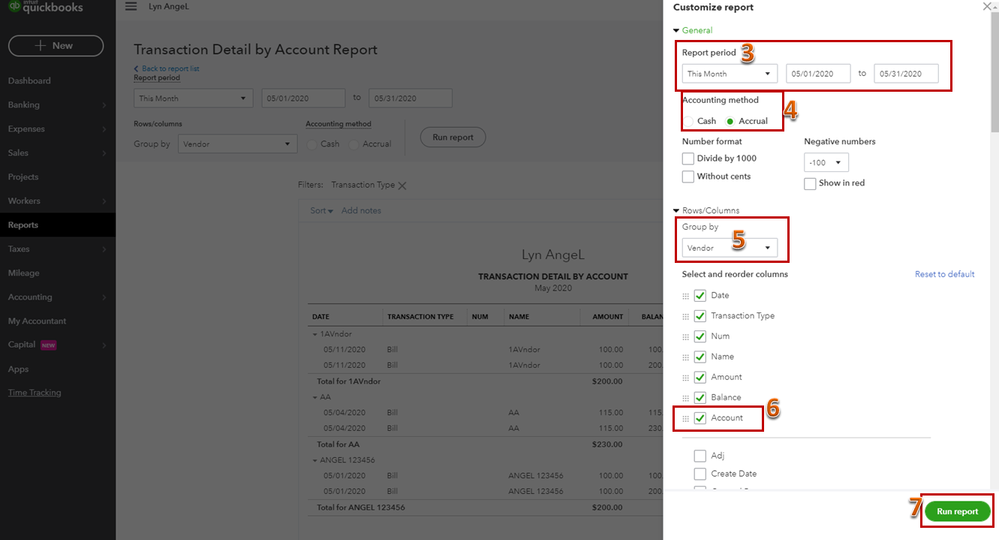The width and height of the screenshot is (999, 540).
Task: Grab the drag handle for Transaction Type column
Action: (x=686, y=316)
